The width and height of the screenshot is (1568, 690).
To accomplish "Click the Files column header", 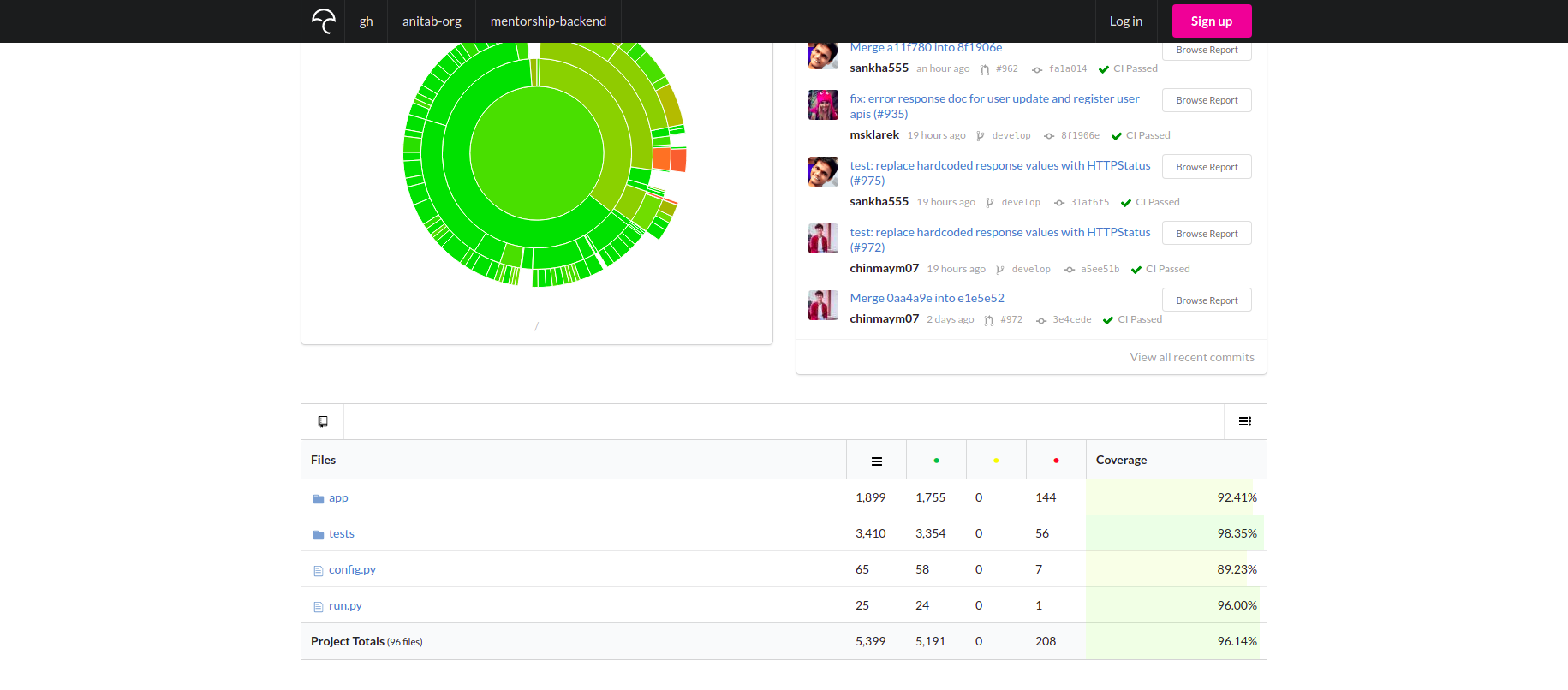I will [323, 460].
